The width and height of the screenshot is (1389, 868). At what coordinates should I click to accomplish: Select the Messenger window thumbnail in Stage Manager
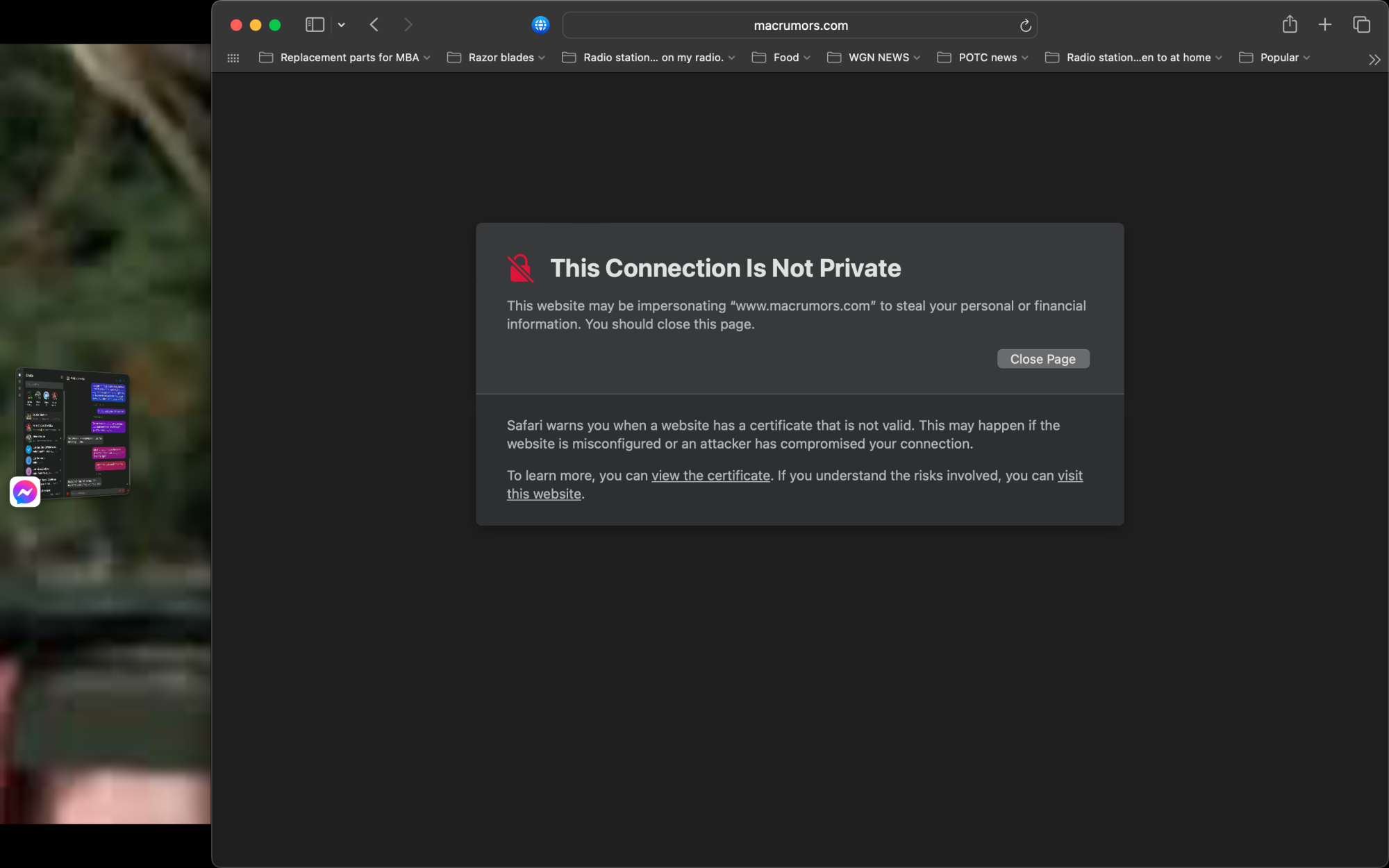tap(74, 433)
